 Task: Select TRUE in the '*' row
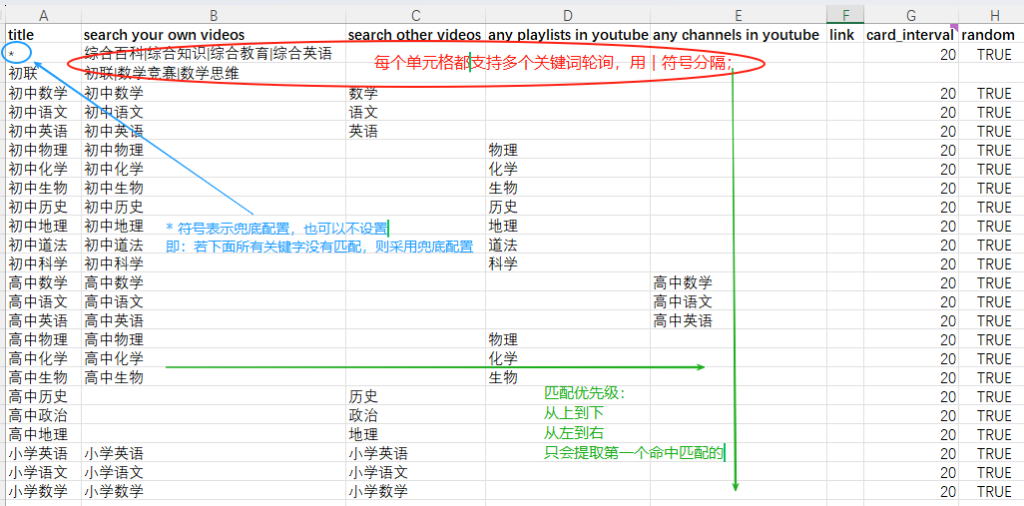click(x=991, y=55)
